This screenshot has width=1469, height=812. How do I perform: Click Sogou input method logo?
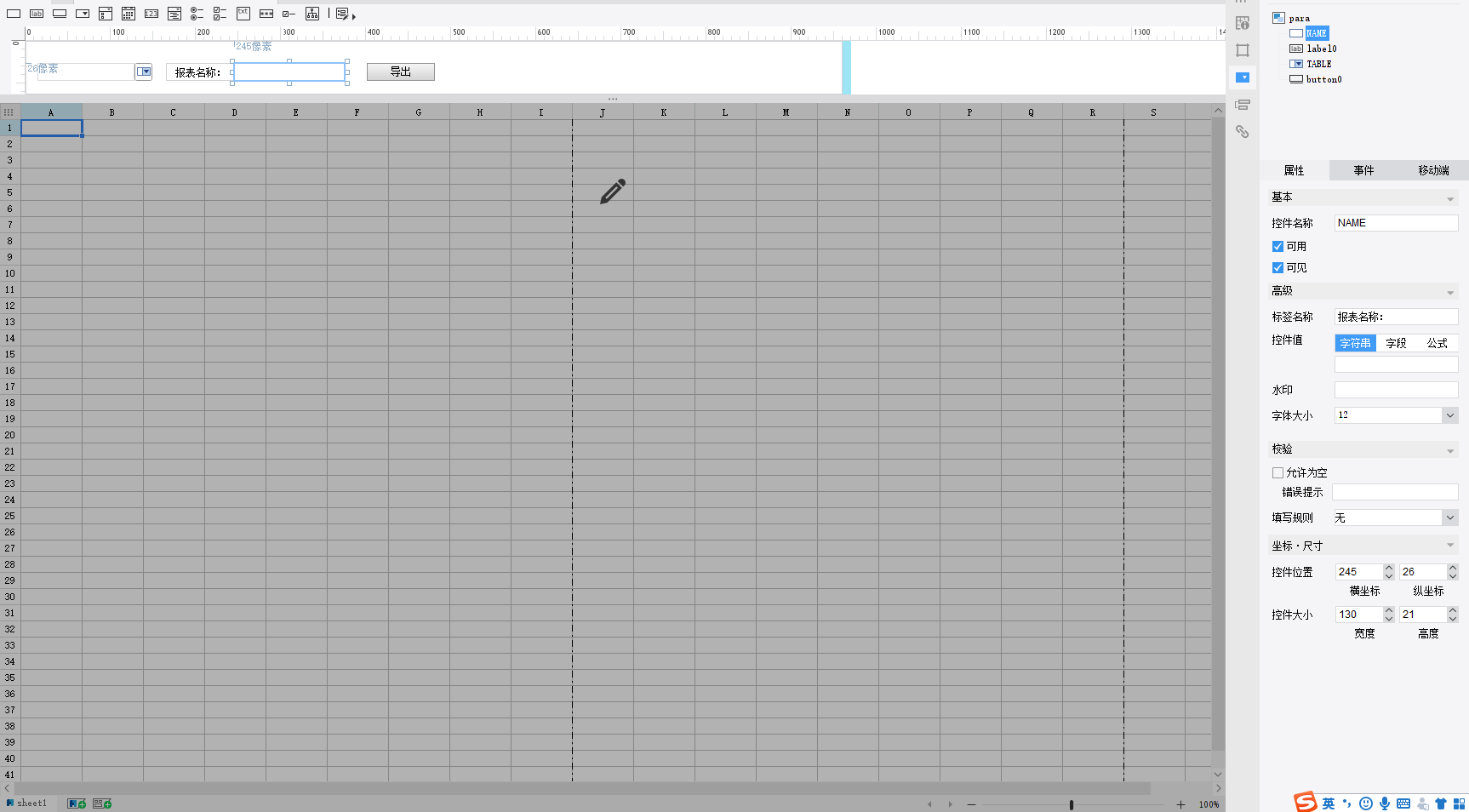click(1306, 802)
